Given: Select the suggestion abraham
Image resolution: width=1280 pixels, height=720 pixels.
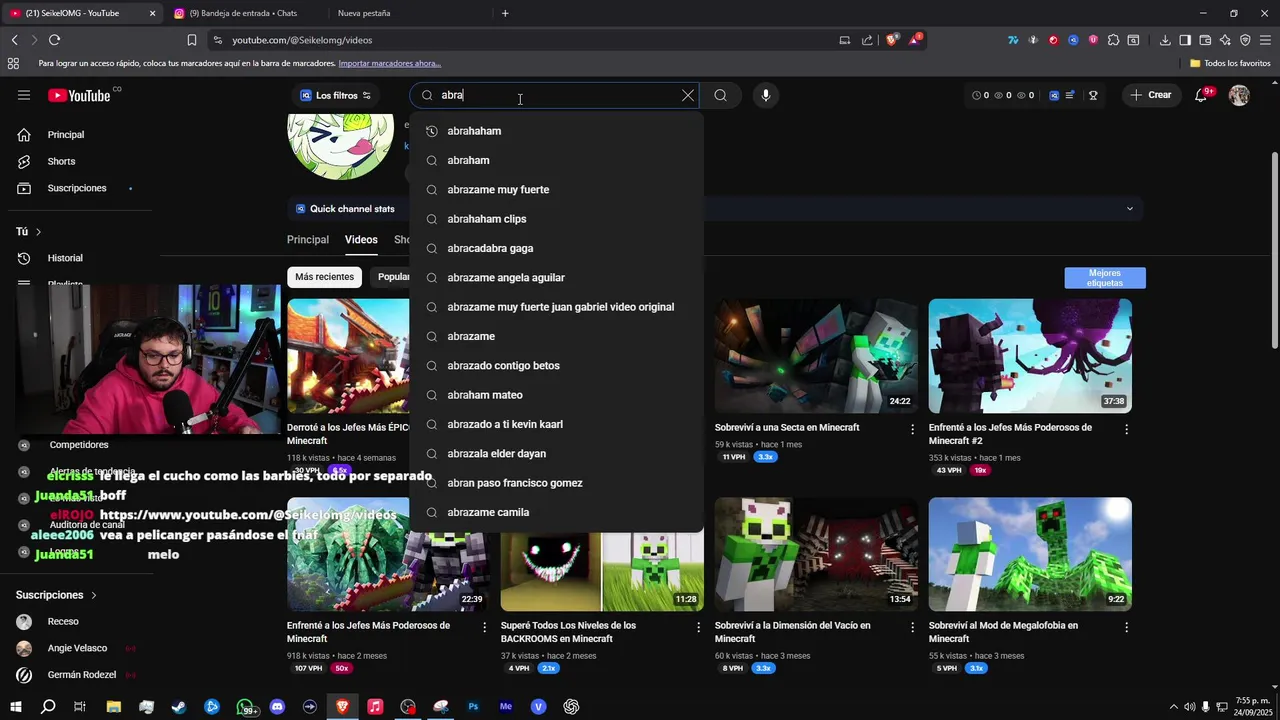Looking at the screenshot, I should tap(556, 160).
